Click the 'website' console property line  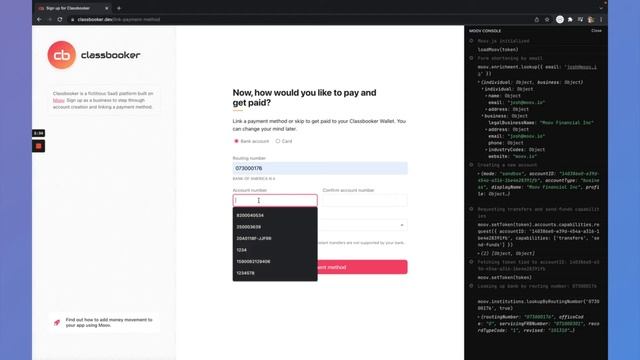point(513,156)
